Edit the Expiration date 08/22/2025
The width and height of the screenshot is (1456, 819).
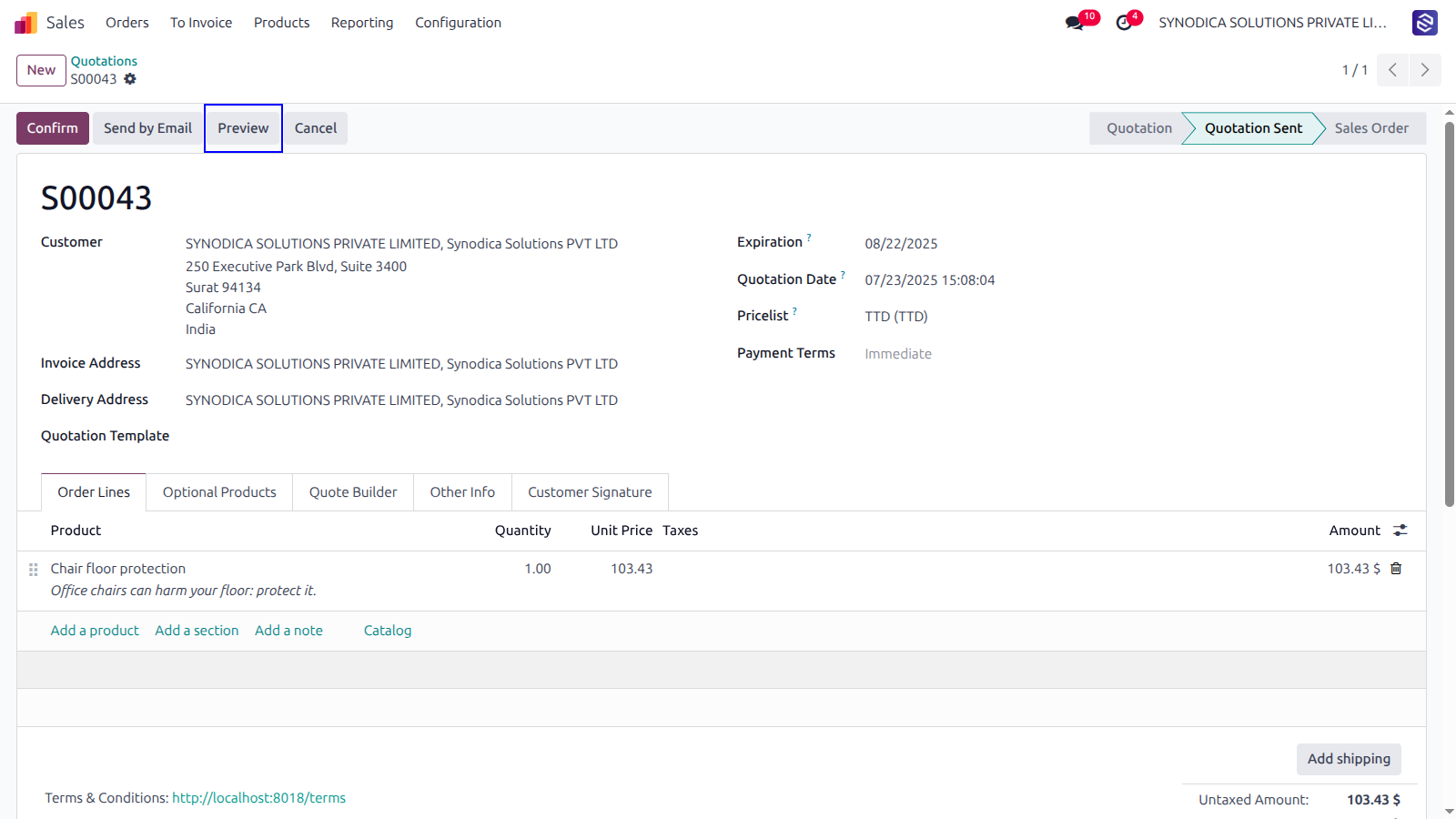(x=901, y=244)
